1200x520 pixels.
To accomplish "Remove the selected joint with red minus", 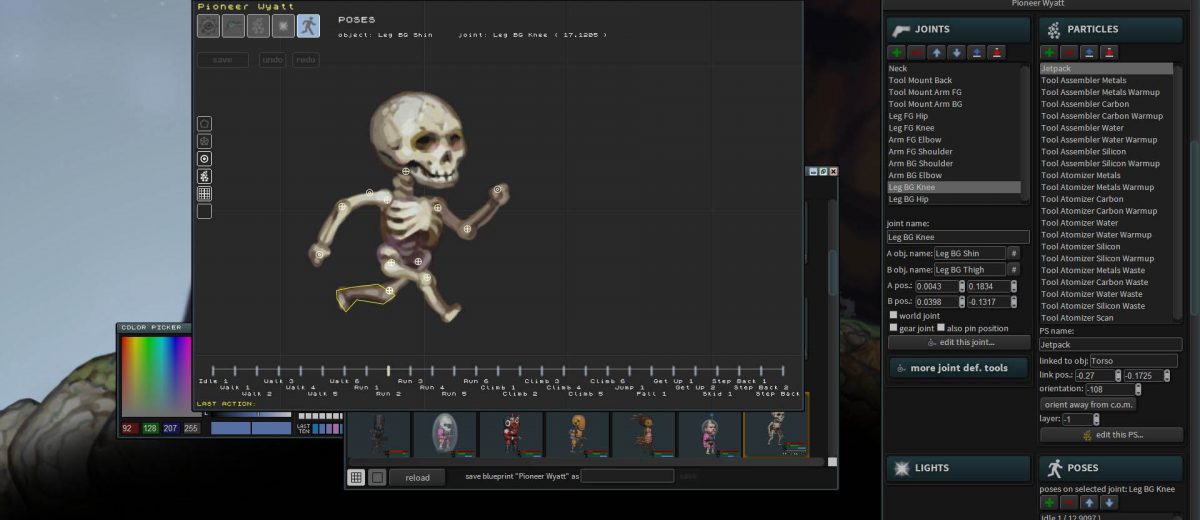I will point(916,52).
